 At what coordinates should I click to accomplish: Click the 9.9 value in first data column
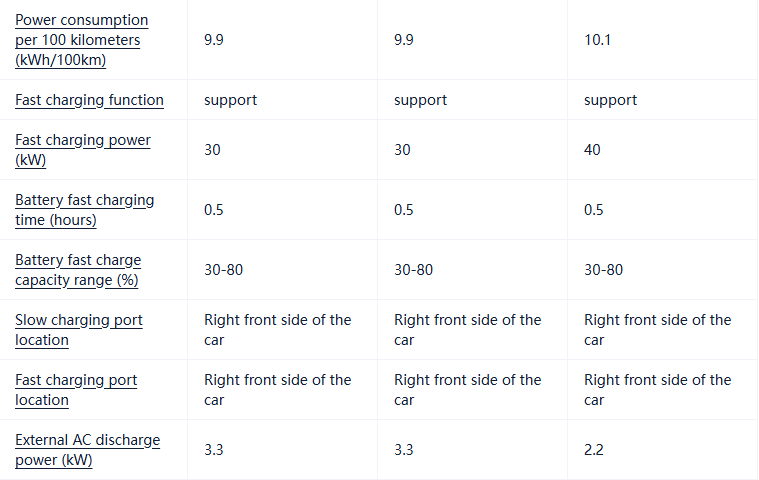[214, 40]
